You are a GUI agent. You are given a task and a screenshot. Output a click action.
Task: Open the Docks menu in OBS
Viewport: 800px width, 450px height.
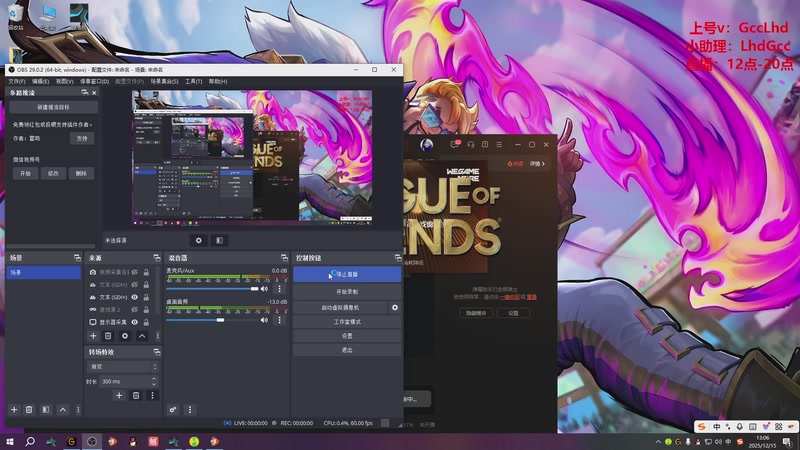tap(94, 82)
